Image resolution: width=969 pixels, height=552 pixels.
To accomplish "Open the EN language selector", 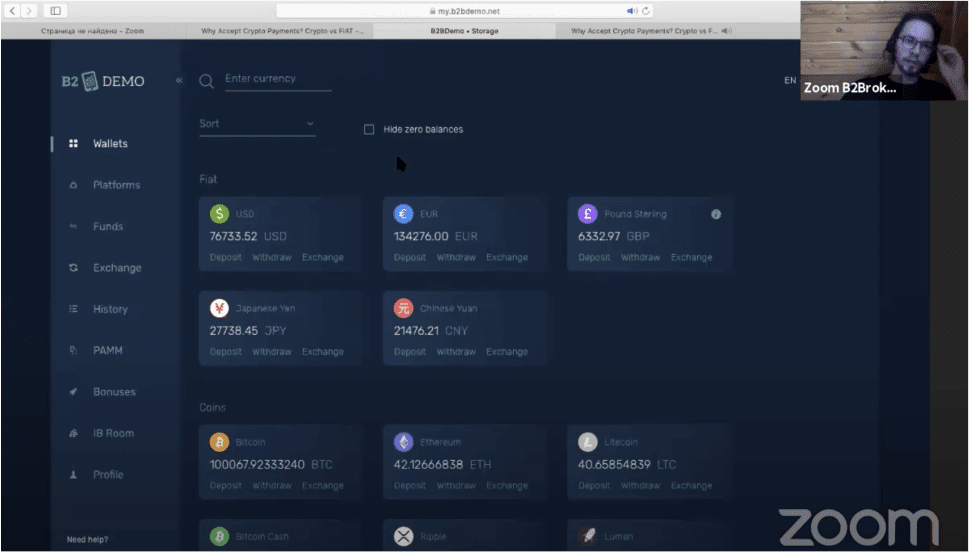I will point(790,80).
